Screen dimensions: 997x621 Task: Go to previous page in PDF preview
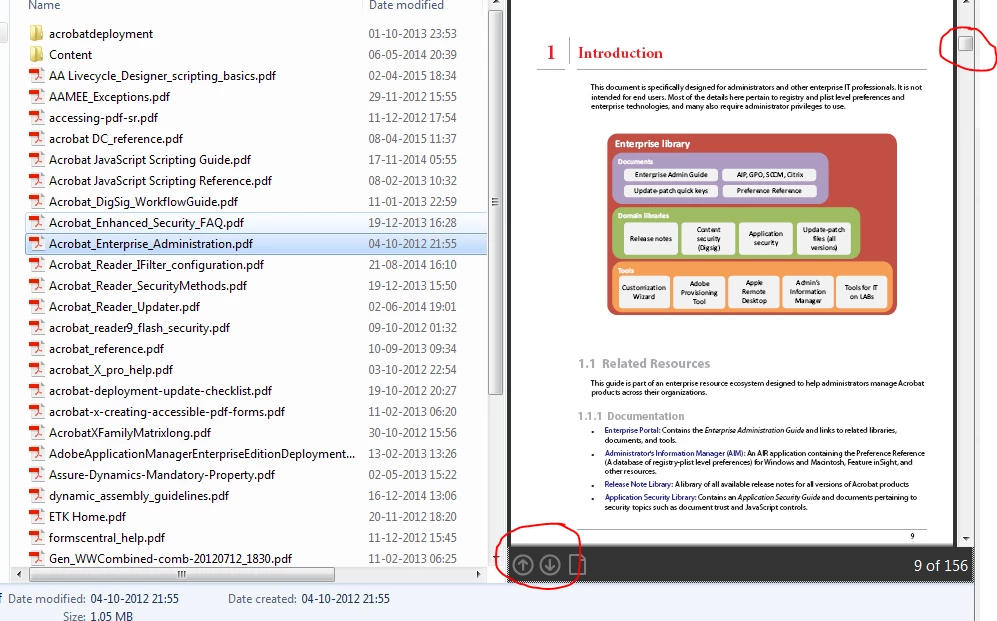pos(523,564)
